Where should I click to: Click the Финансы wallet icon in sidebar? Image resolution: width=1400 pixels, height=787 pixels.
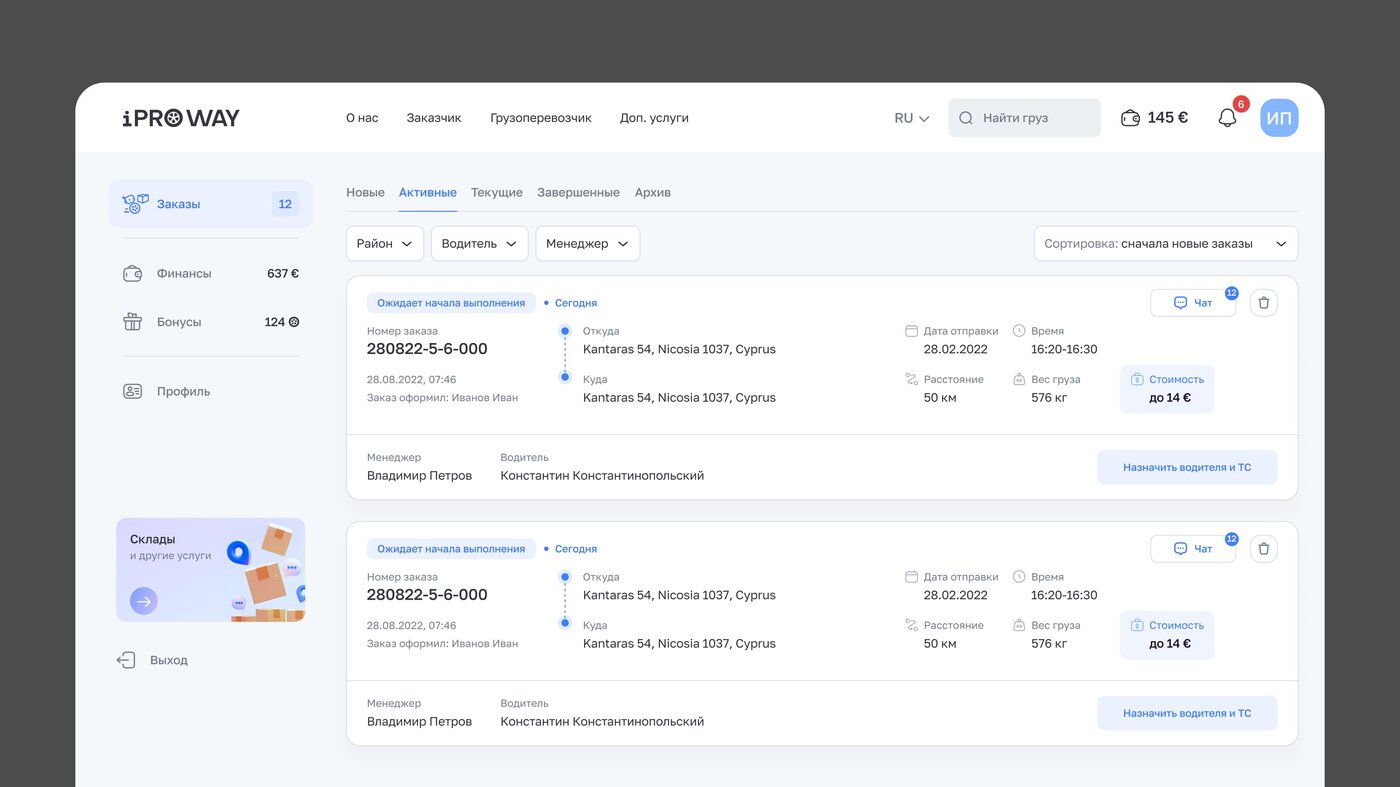tap(132, 273)
